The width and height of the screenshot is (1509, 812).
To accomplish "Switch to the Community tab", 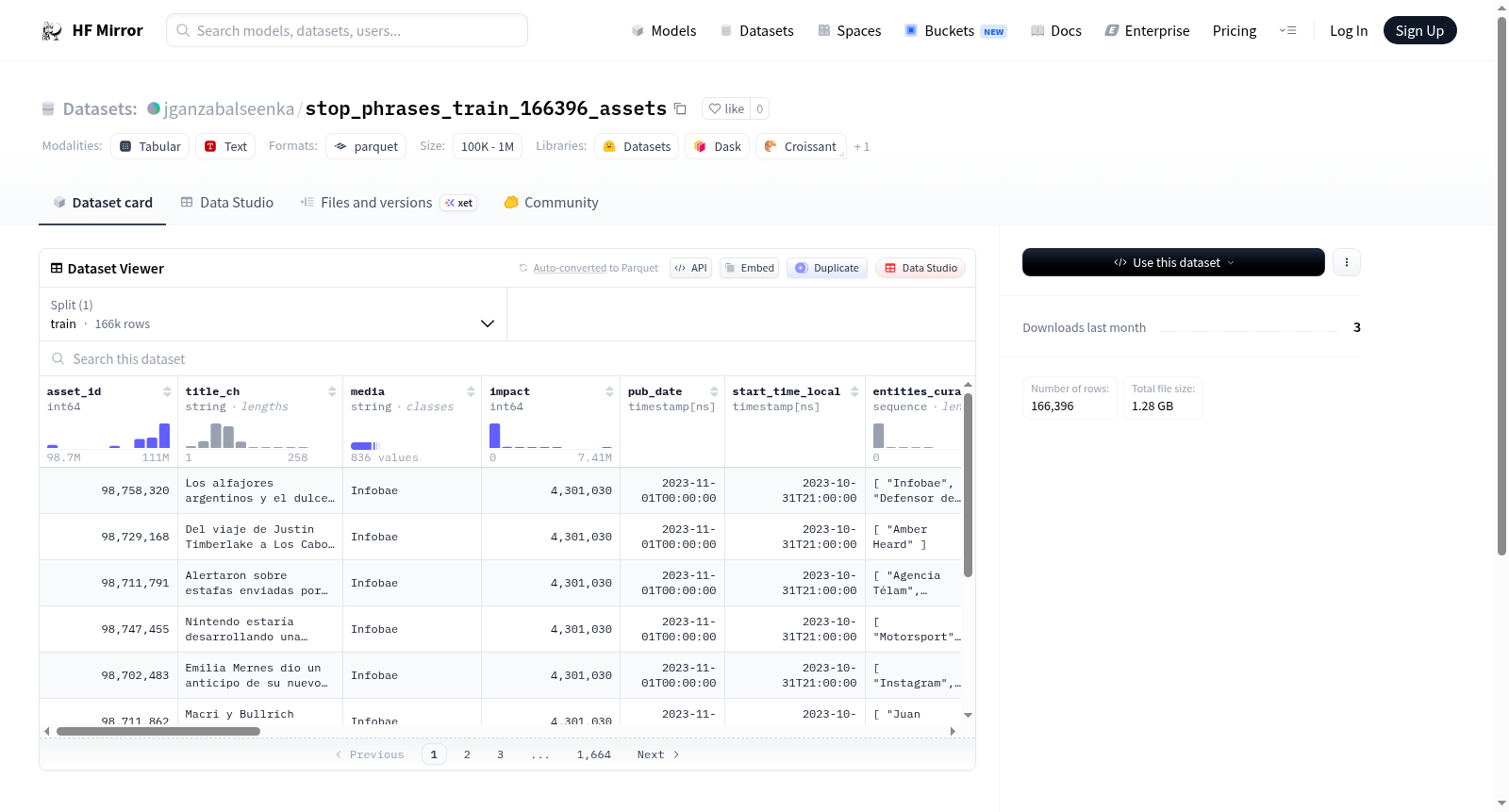I will pyautogui.click(x=551, y=202).
